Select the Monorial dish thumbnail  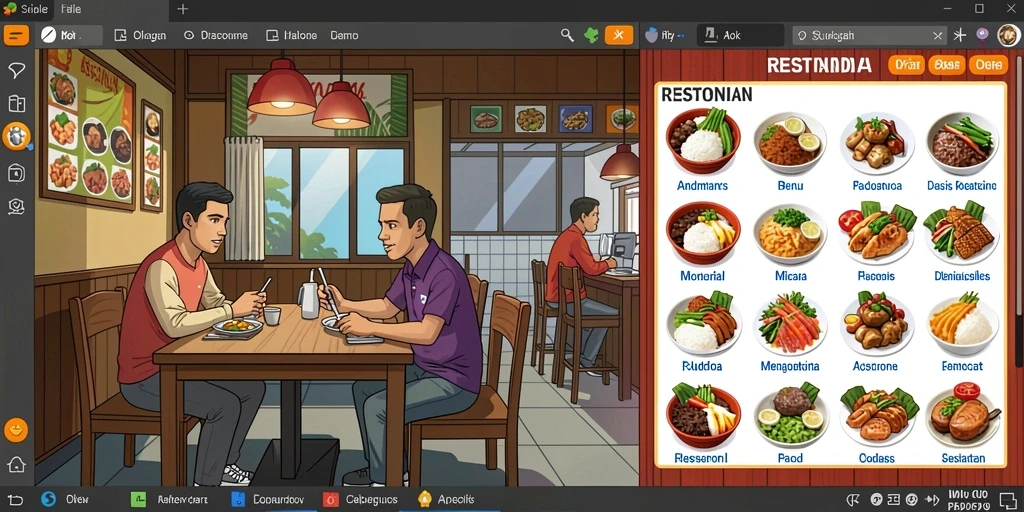703,232
